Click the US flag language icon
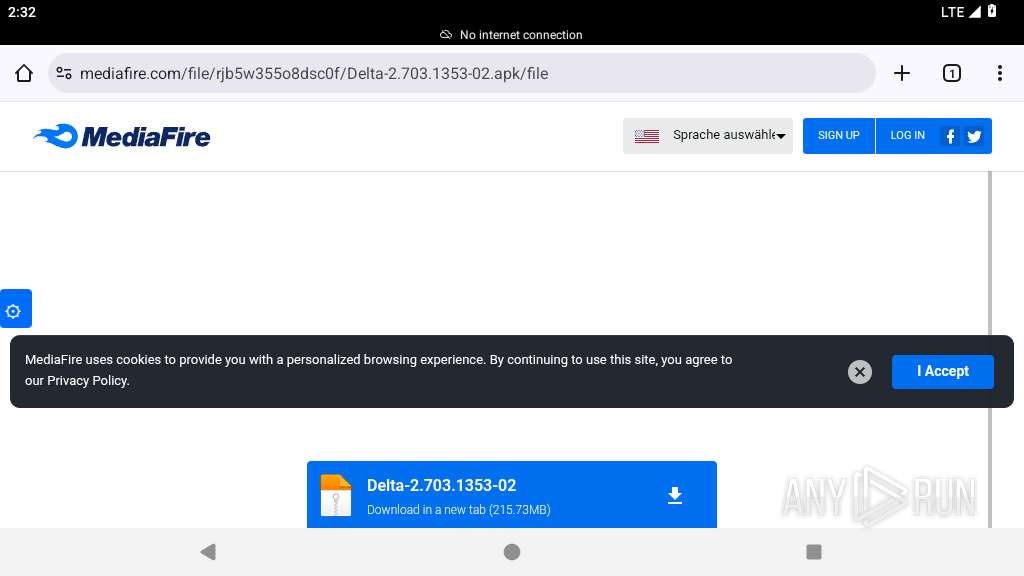 647,136
